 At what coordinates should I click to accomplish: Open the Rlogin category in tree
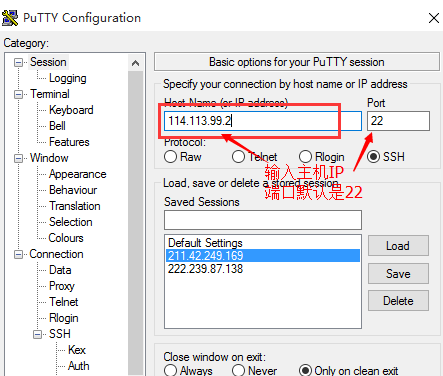coord(64,318)
